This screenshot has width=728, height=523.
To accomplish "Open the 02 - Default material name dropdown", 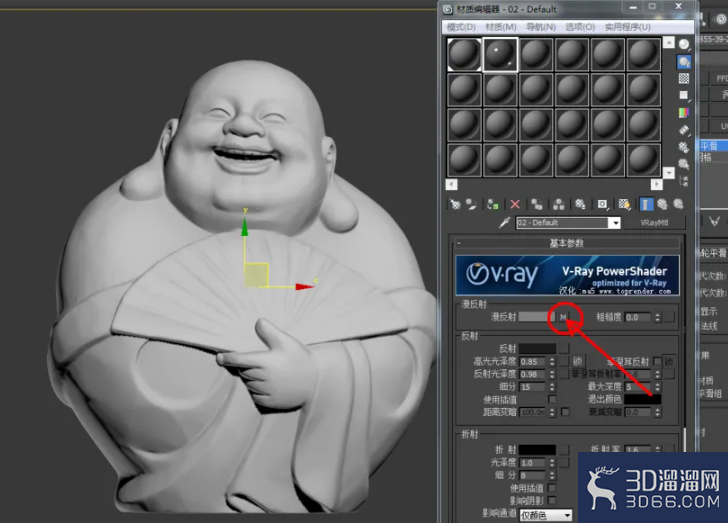I will (615, 223).
